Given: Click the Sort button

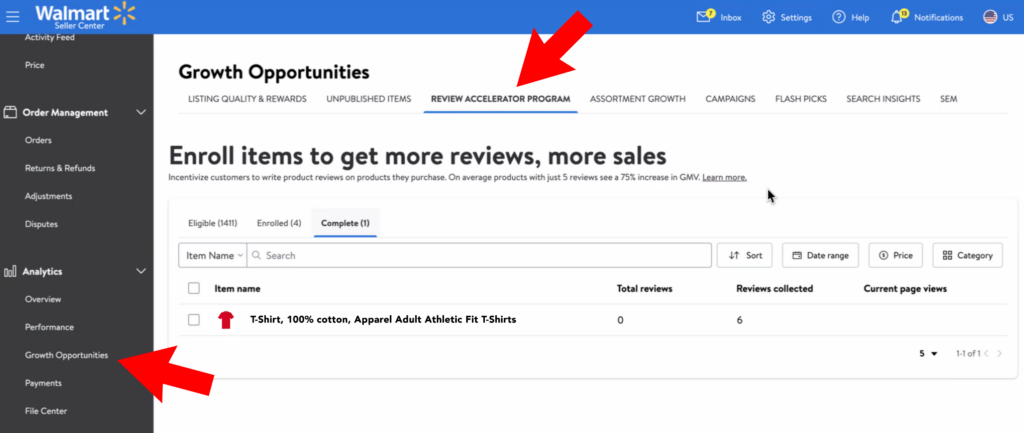Looking at the screenshot, I should coord(745,255).
